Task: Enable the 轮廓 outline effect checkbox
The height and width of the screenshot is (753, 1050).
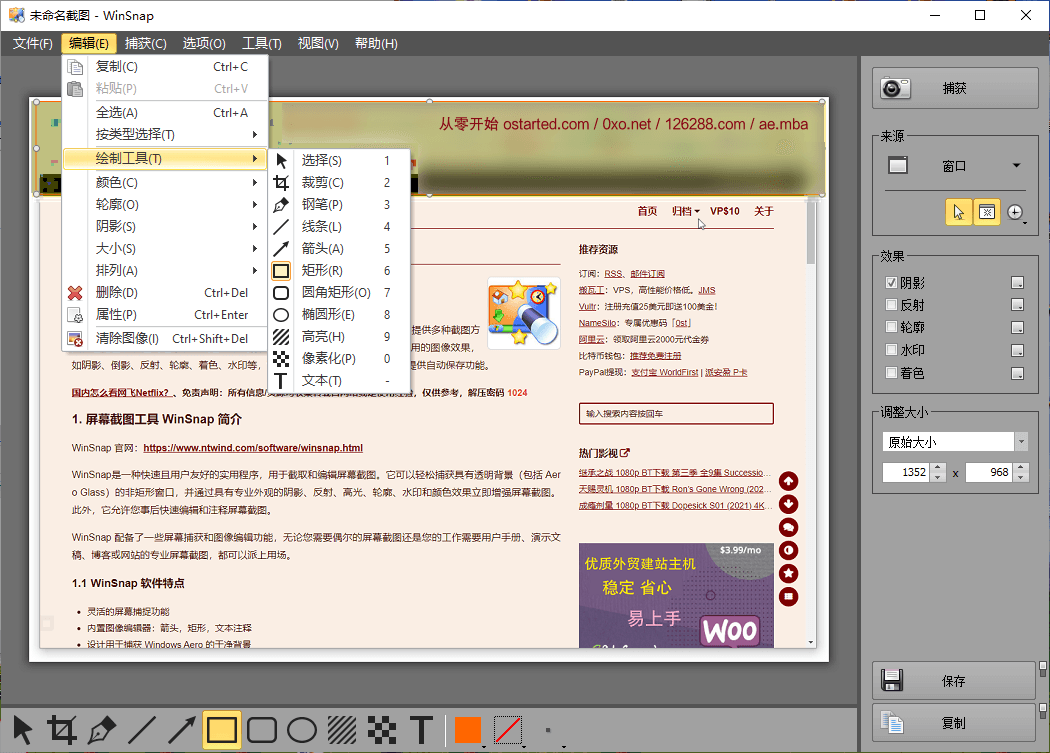Action: coord(891,327)
